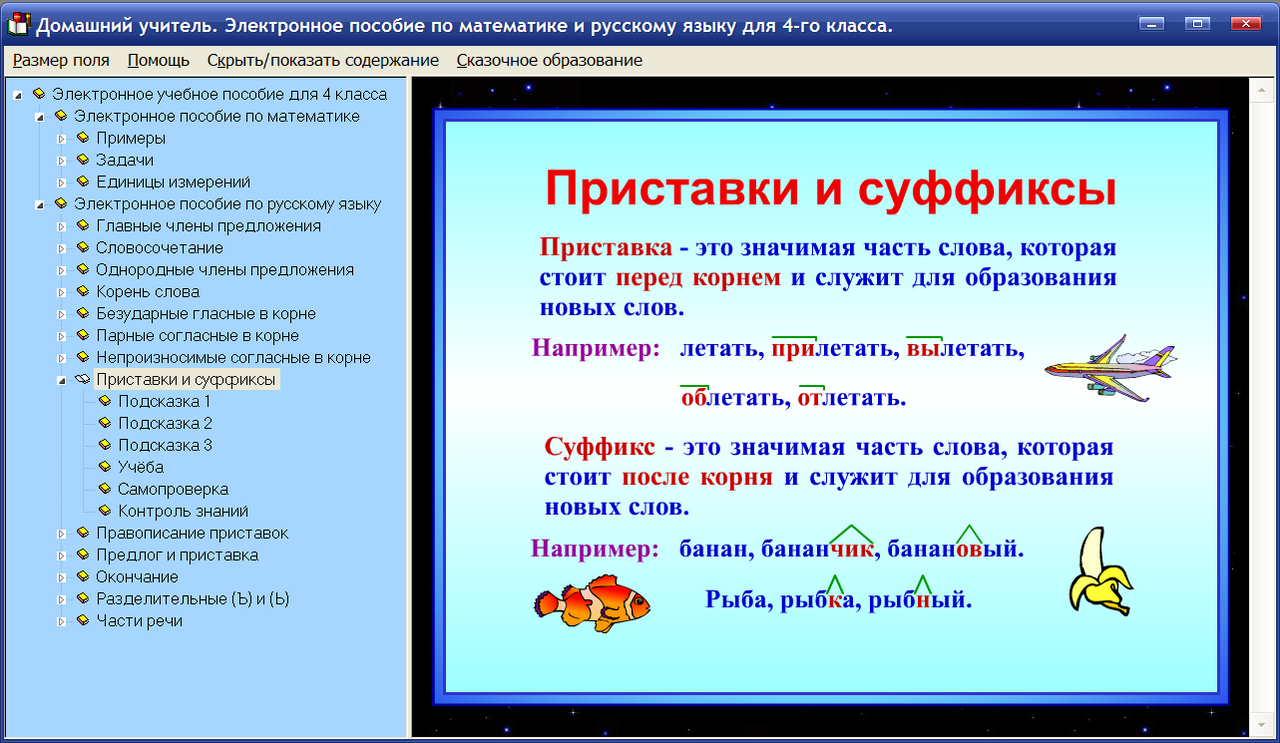Screen dimensions: 1280x743
Task: Collapse the Электронное пособие по русскому языку node
Action: pos(40,203)
